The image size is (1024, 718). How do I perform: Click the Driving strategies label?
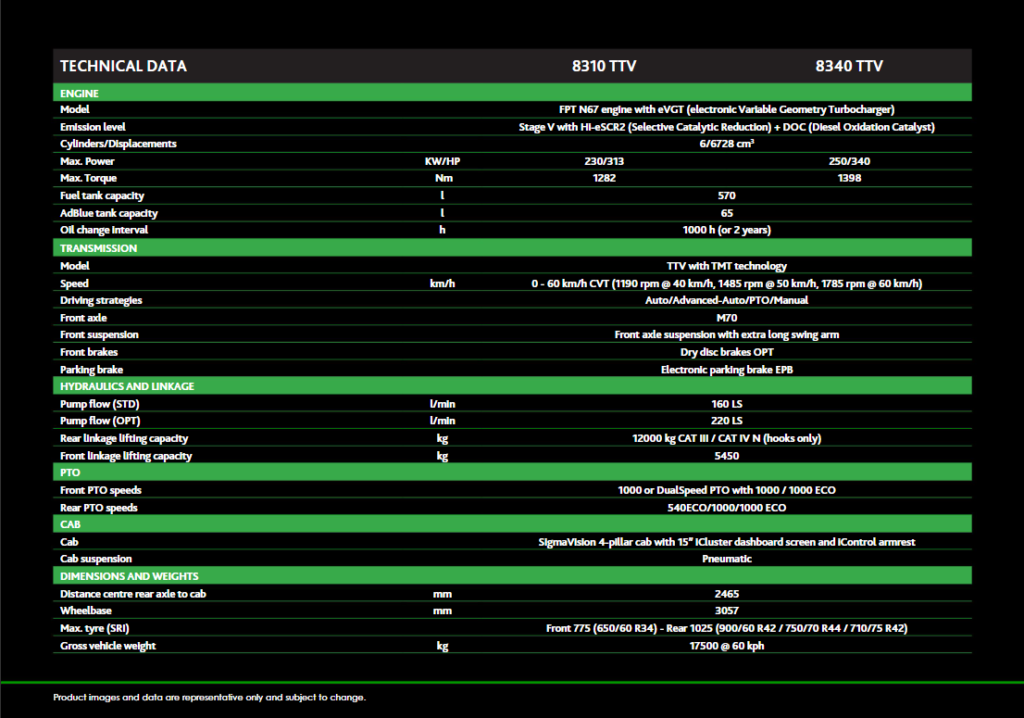101,301
